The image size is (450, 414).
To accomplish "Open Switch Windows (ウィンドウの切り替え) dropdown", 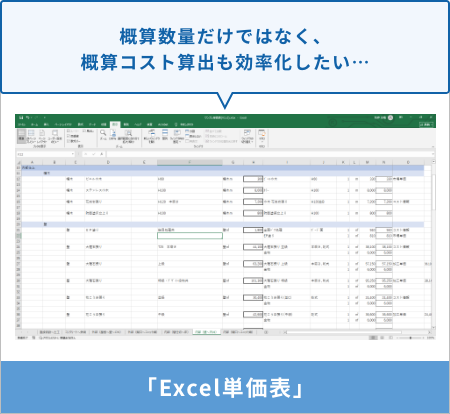I will (247, 136).
